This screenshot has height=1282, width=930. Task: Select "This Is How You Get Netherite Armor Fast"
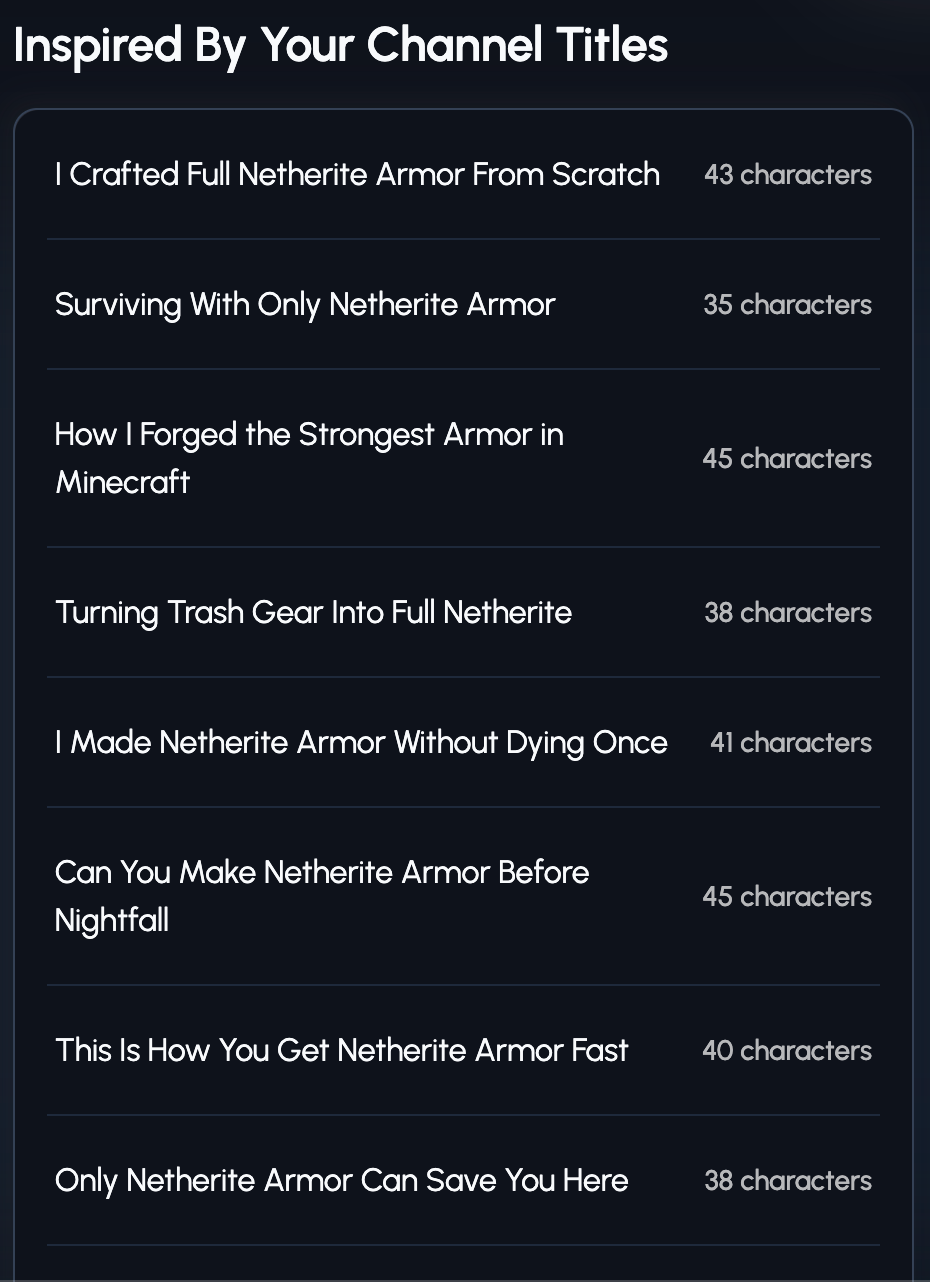coord(342,1051)
